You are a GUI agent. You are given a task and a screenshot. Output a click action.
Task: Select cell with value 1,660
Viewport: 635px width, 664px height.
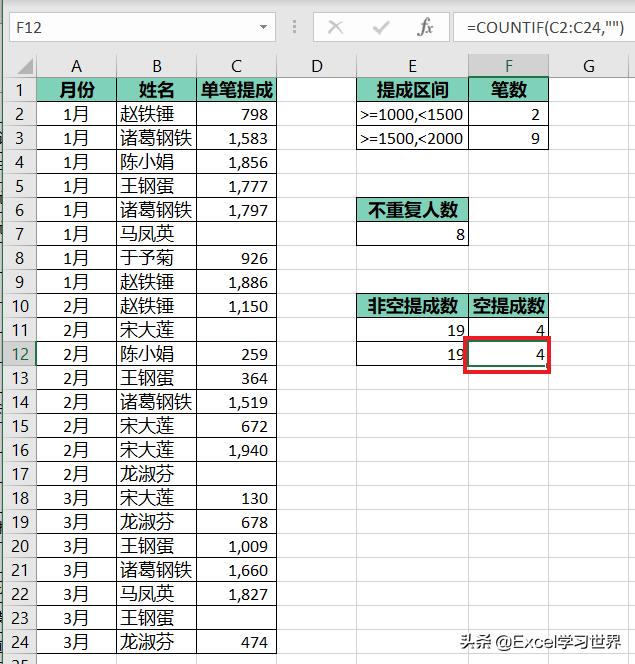point(236,570)
